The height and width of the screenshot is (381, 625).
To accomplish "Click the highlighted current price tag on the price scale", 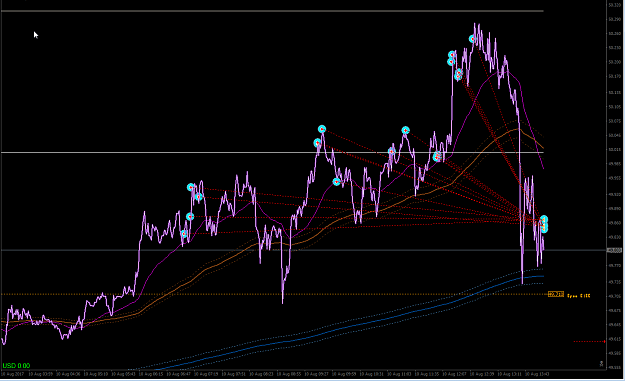I will (614, 250).
